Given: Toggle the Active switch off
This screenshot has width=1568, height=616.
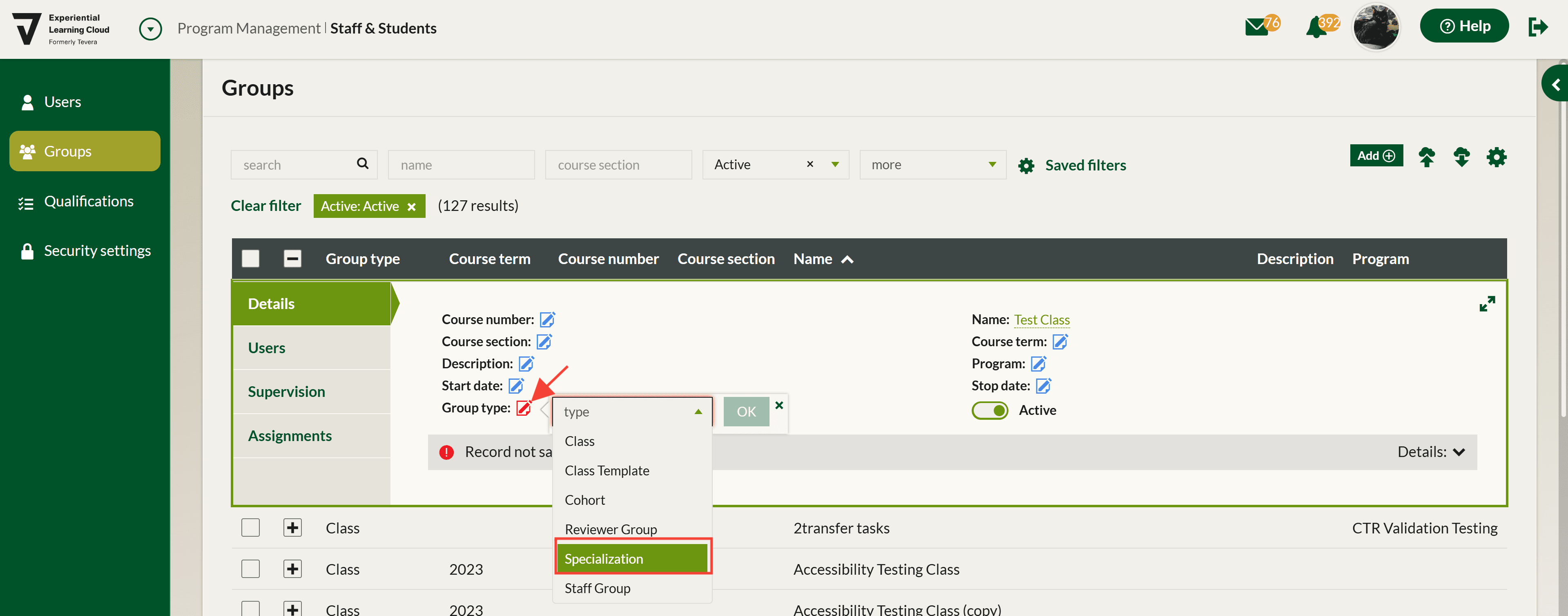Looking at the screenshot, I should pos(990,410).
